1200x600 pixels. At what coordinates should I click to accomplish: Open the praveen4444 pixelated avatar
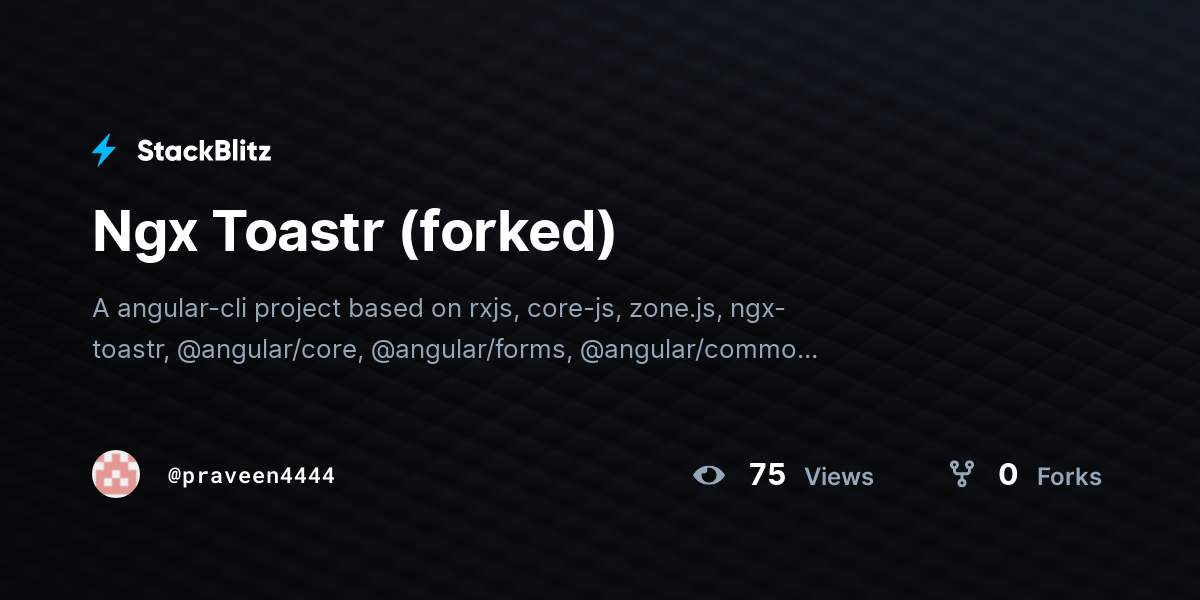pos(116,474)
